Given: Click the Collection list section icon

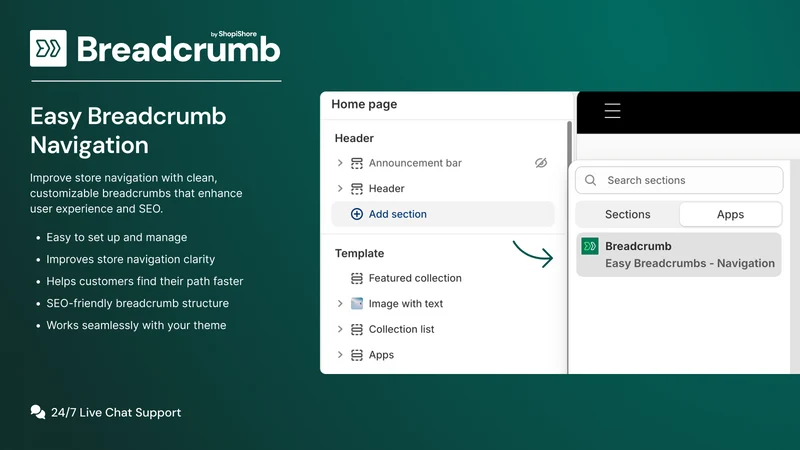Looking at the screenshot, I should click(357, 329).
